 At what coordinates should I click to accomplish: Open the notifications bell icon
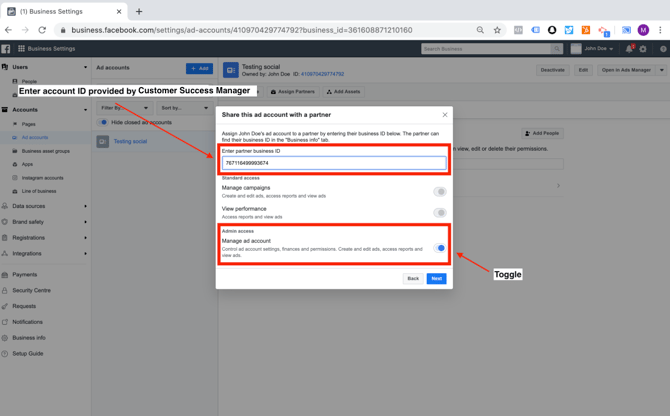[x=629, y=49]
